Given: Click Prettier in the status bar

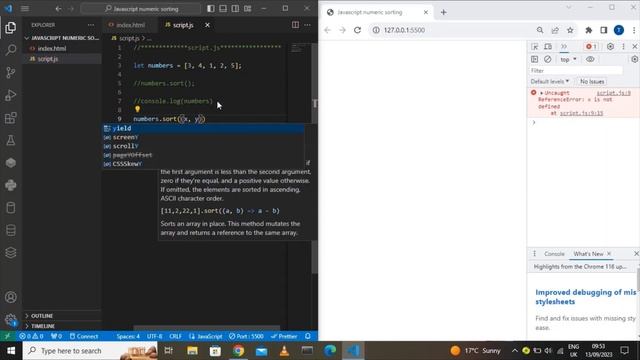Looking at the screenshot, I should click(284, 336).
